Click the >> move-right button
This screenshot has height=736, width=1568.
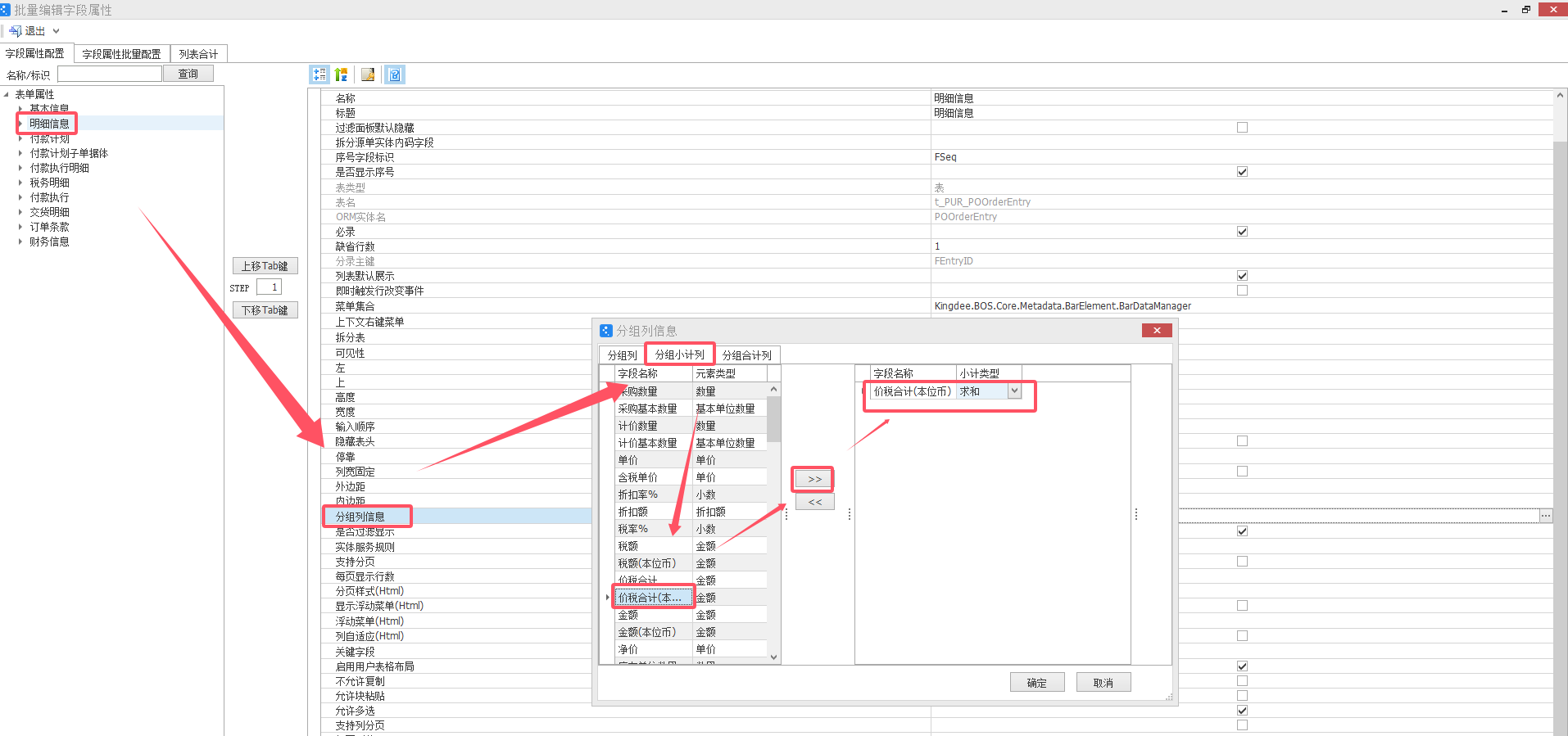pos(814,479)
